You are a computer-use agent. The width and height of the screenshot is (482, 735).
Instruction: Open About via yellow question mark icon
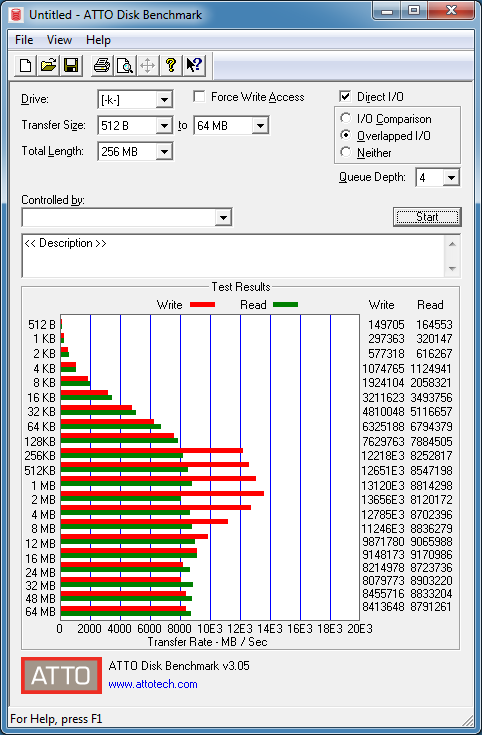click(171, 65)
